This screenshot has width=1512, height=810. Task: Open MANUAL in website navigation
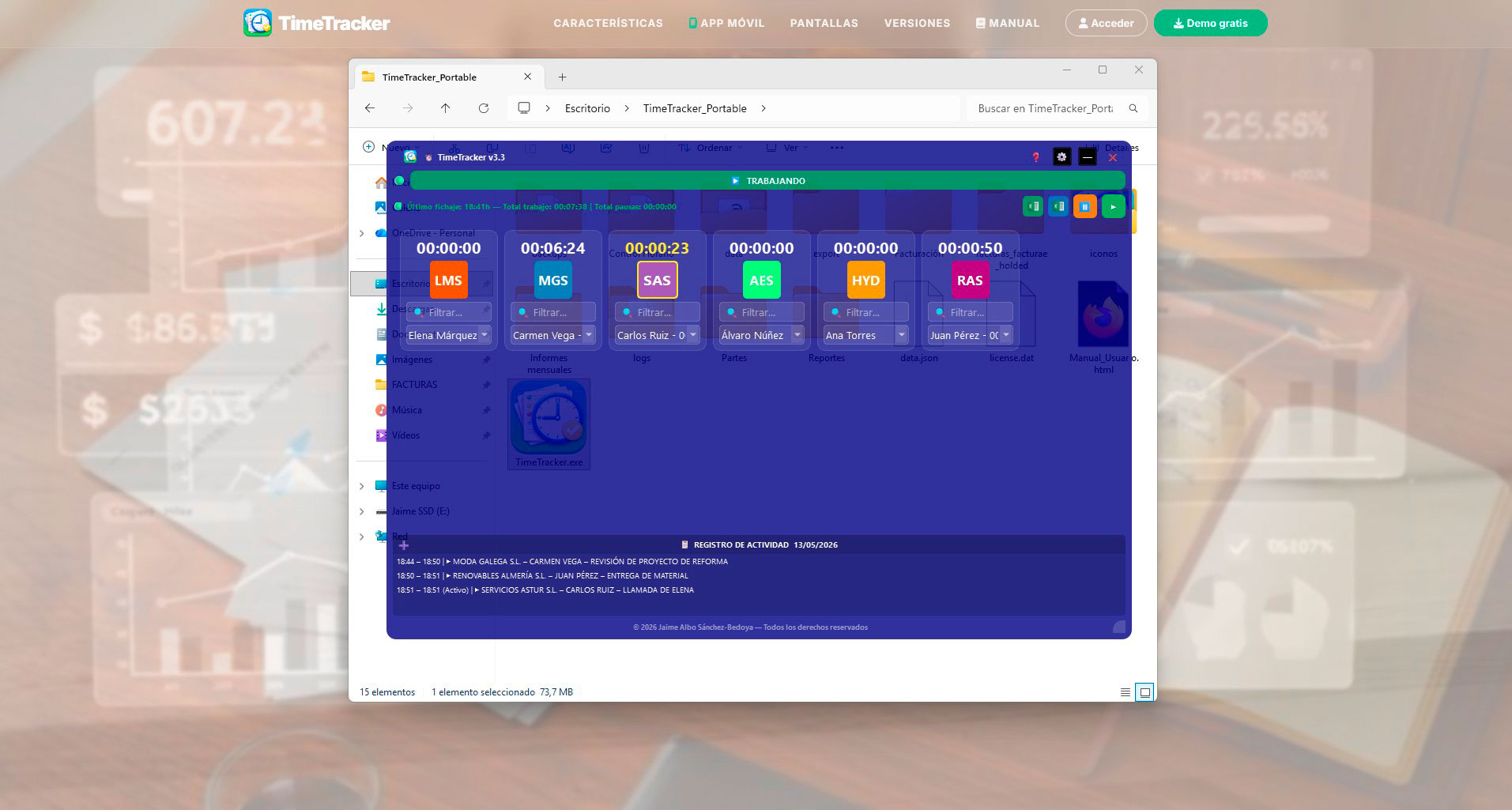[x=1008, y=23]
